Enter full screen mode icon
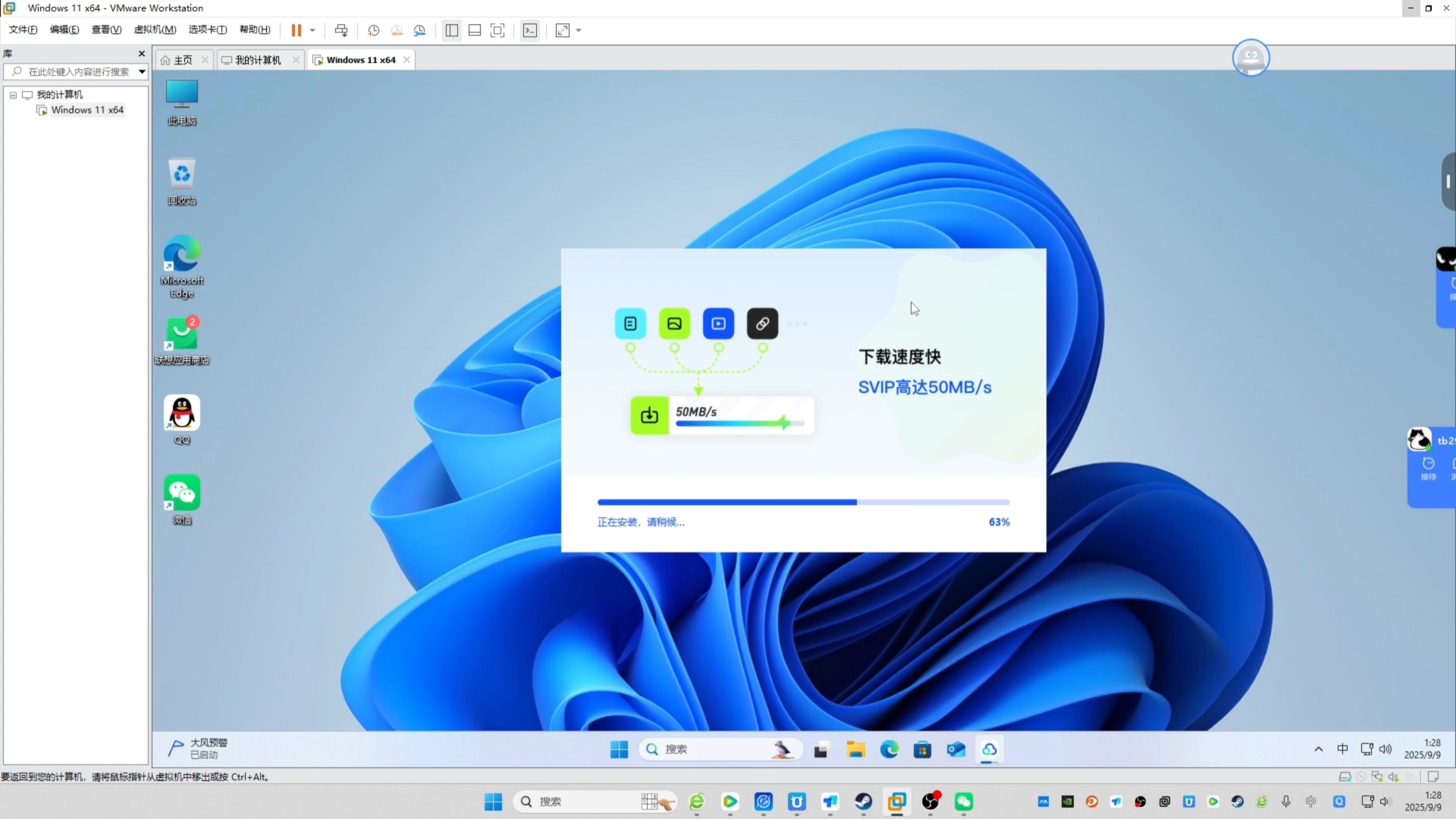Screen dimensions: 1456x819 (497, 30)
